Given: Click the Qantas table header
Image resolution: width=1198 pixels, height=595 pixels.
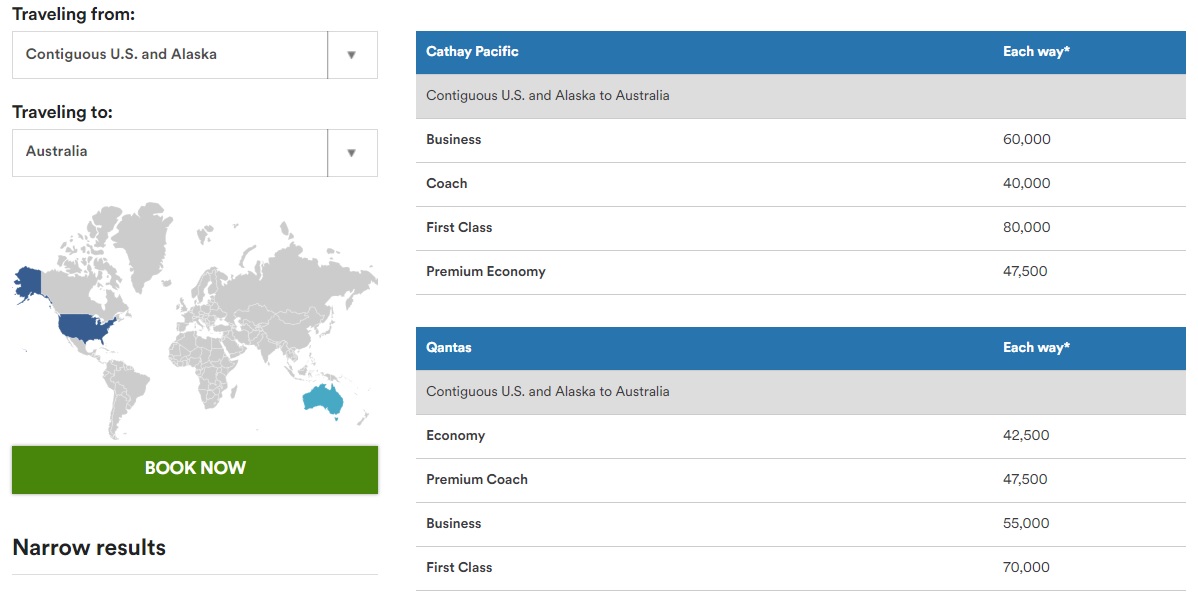Looking at the screenshot, I should [800, 348].
